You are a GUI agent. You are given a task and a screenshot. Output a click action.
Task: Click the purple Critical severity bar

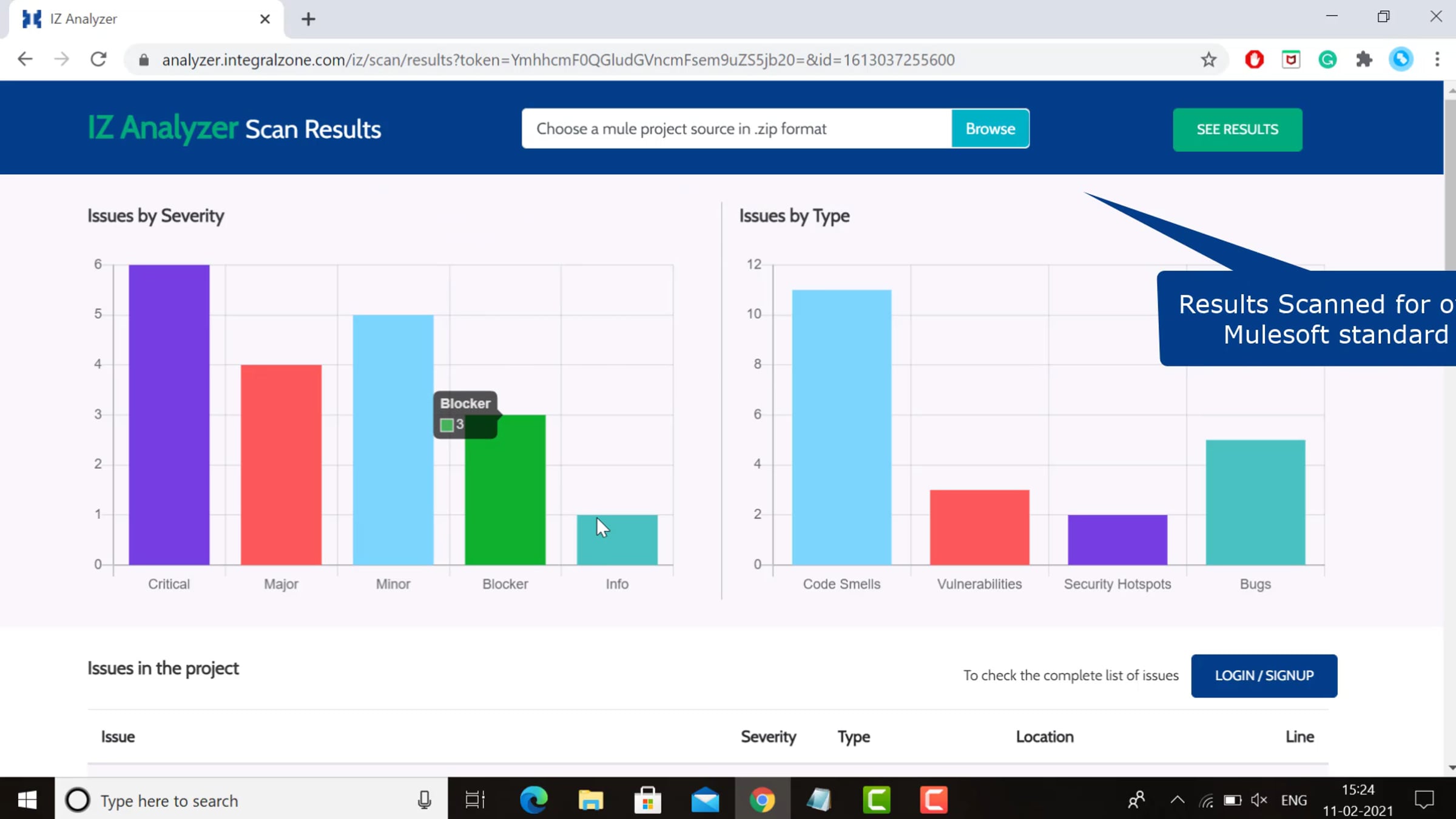pyautogui.click(x=169, y=414)
